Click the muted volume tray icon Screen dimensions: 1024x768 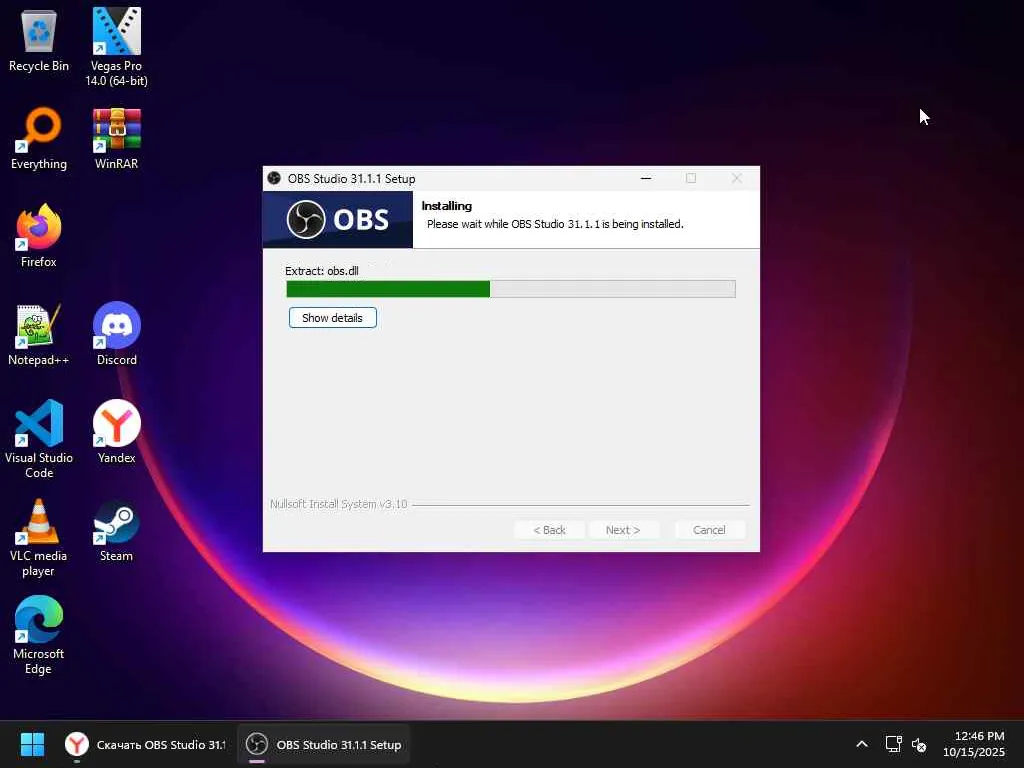[x=919, y=744]
